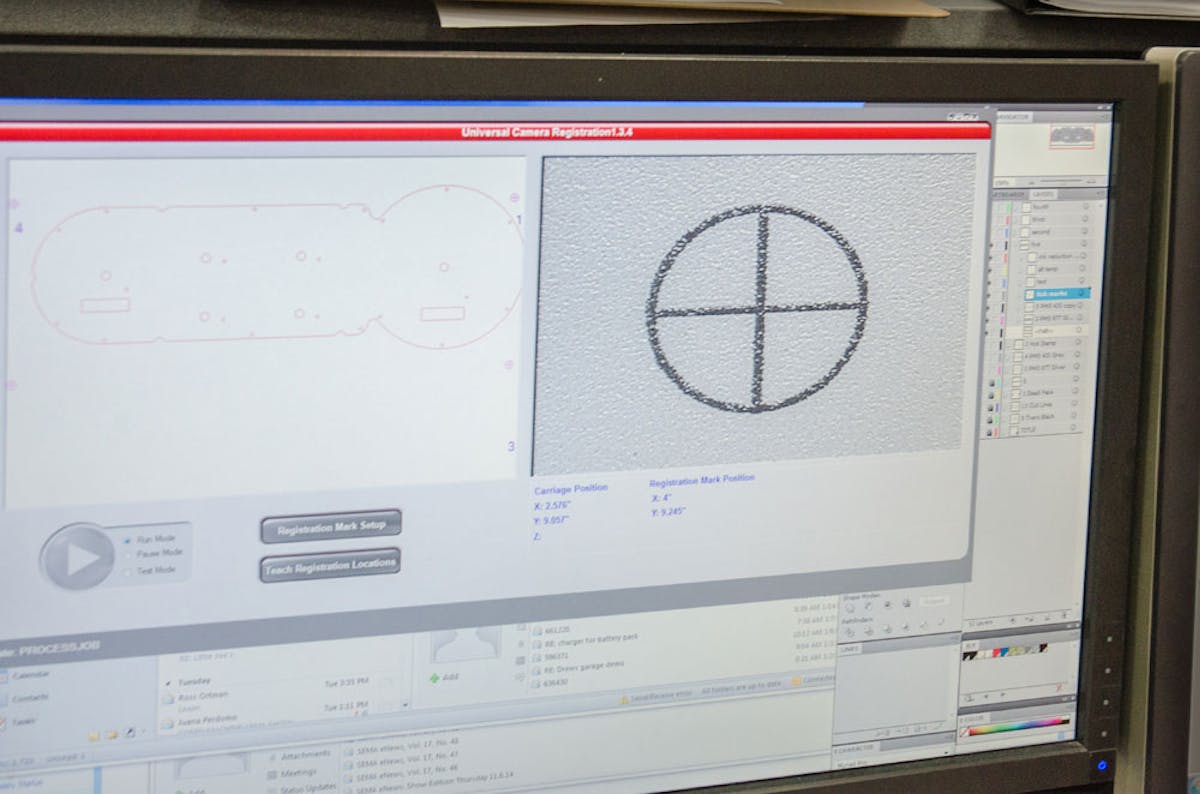Image resolution: width=1200 pixels, height=794 pixels.
Task: Enable the Test Mode radio option
Action: (127, 569)
